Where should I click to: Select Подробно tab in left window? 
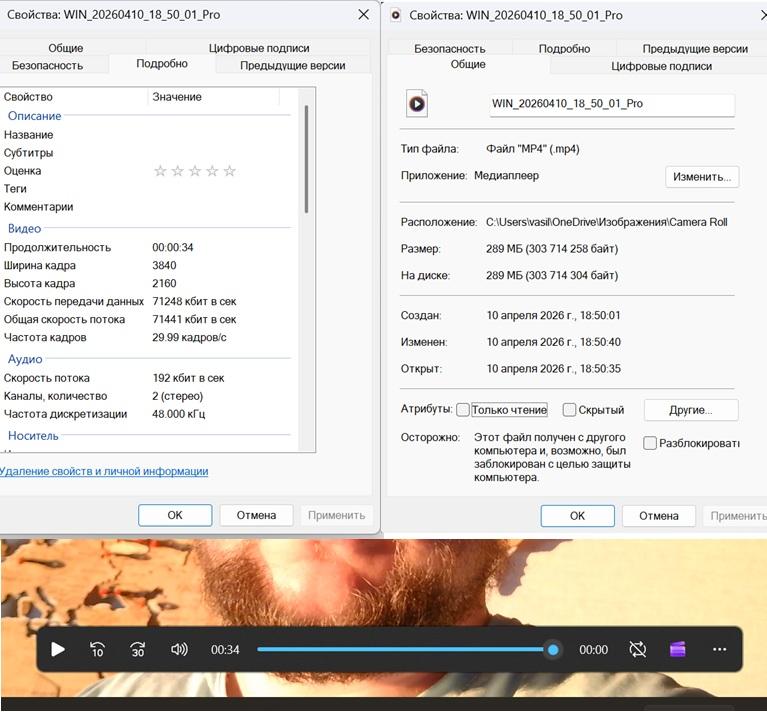[162, 64]
